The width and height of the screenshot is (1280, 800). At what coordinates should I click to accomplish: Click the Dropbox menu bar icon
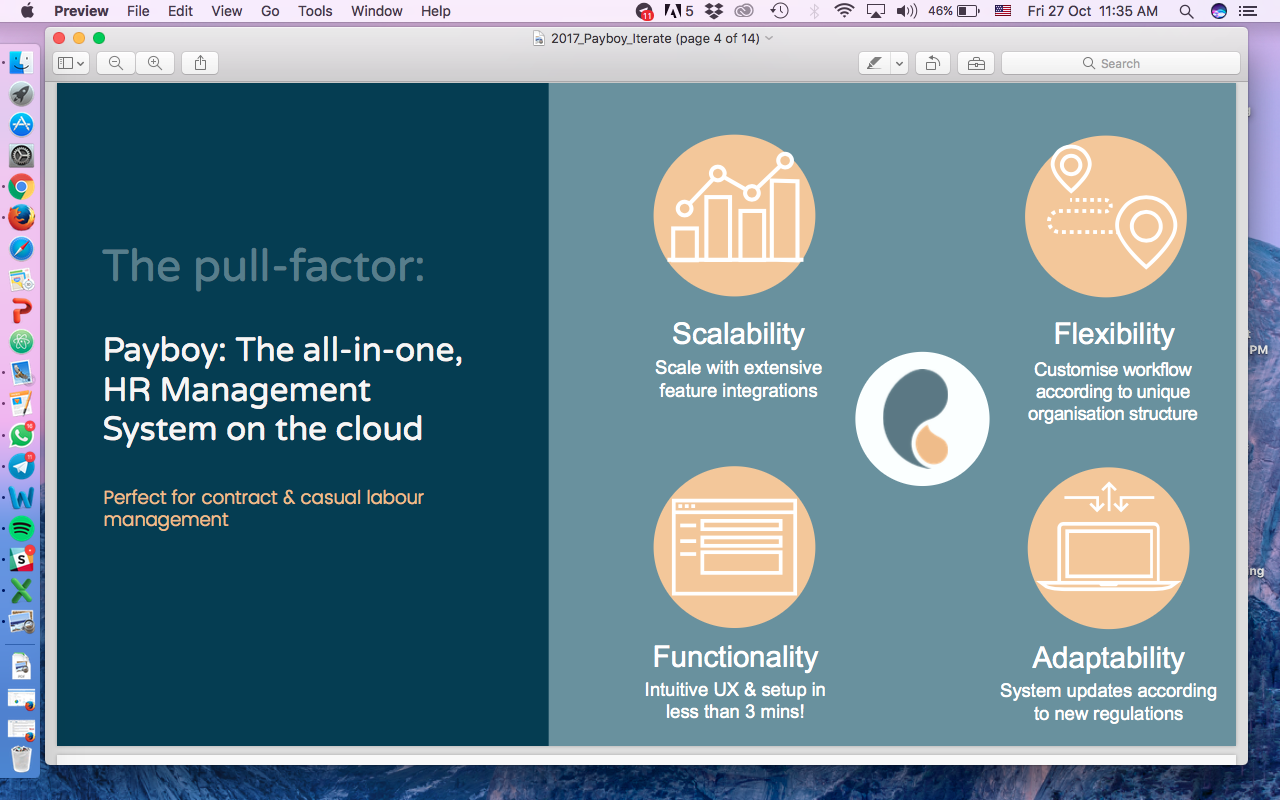tap(713, 11)
